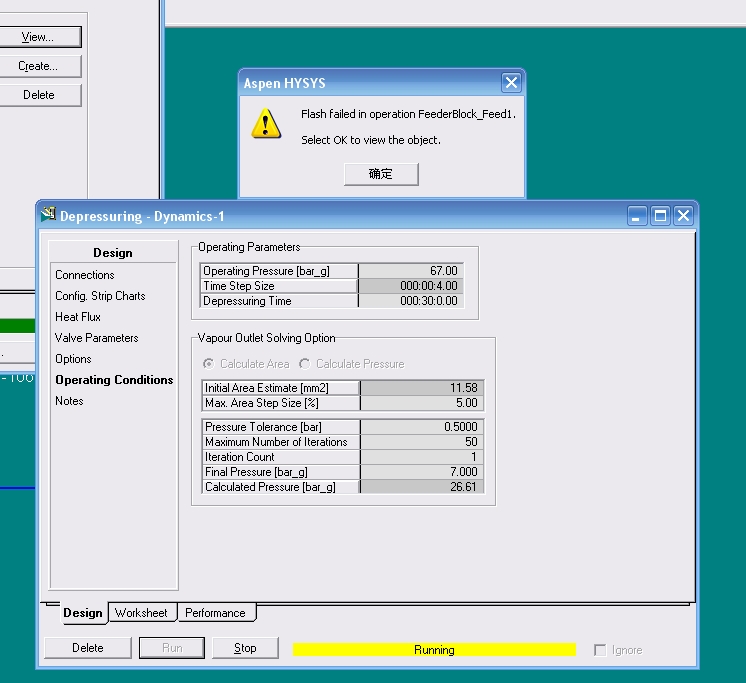Close the Depressuring - Dynamics-1 window

point(684,216)
